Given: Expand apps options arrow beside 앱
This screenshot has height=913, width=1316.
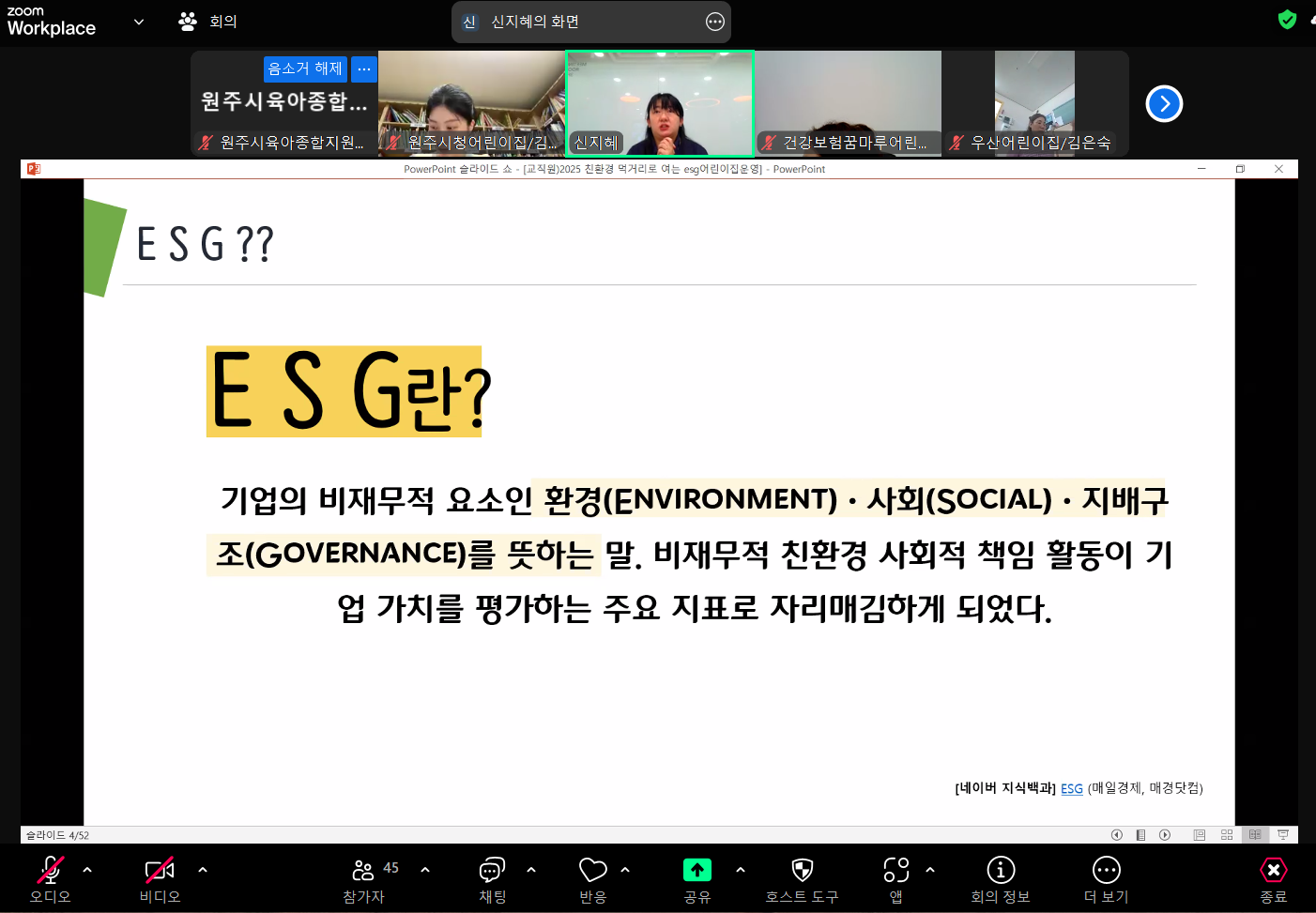Looking at the screenshot, I should pos(930,870).
